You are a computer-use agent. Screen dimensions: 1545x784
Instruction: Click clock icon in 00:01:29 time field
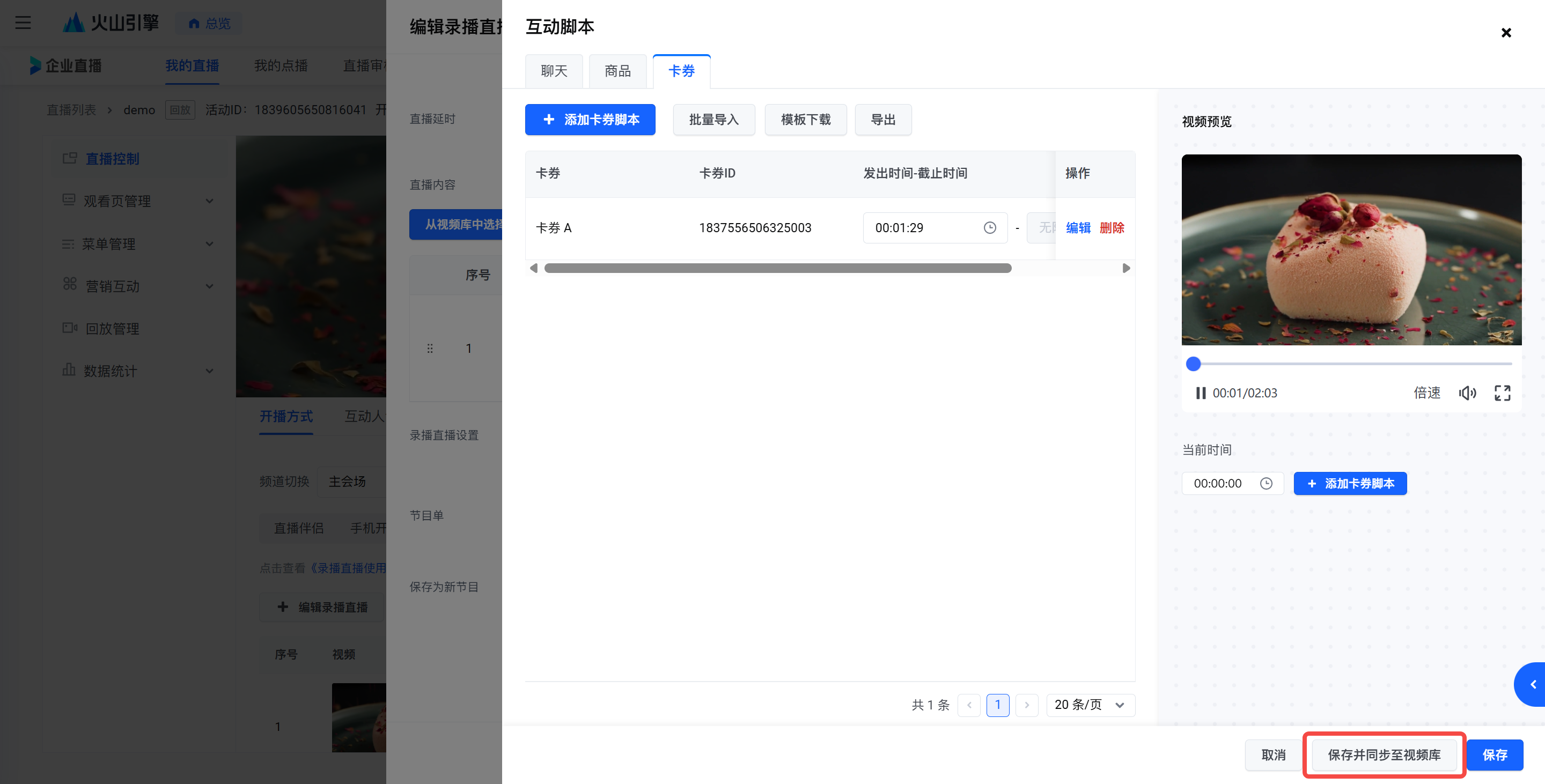coord(990,228)
